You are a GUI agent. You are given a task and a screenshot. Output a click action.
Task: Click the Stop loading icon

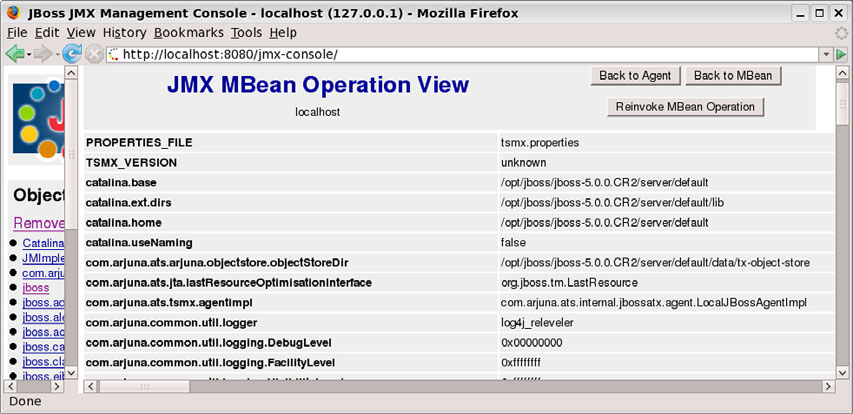click(94, 53)
